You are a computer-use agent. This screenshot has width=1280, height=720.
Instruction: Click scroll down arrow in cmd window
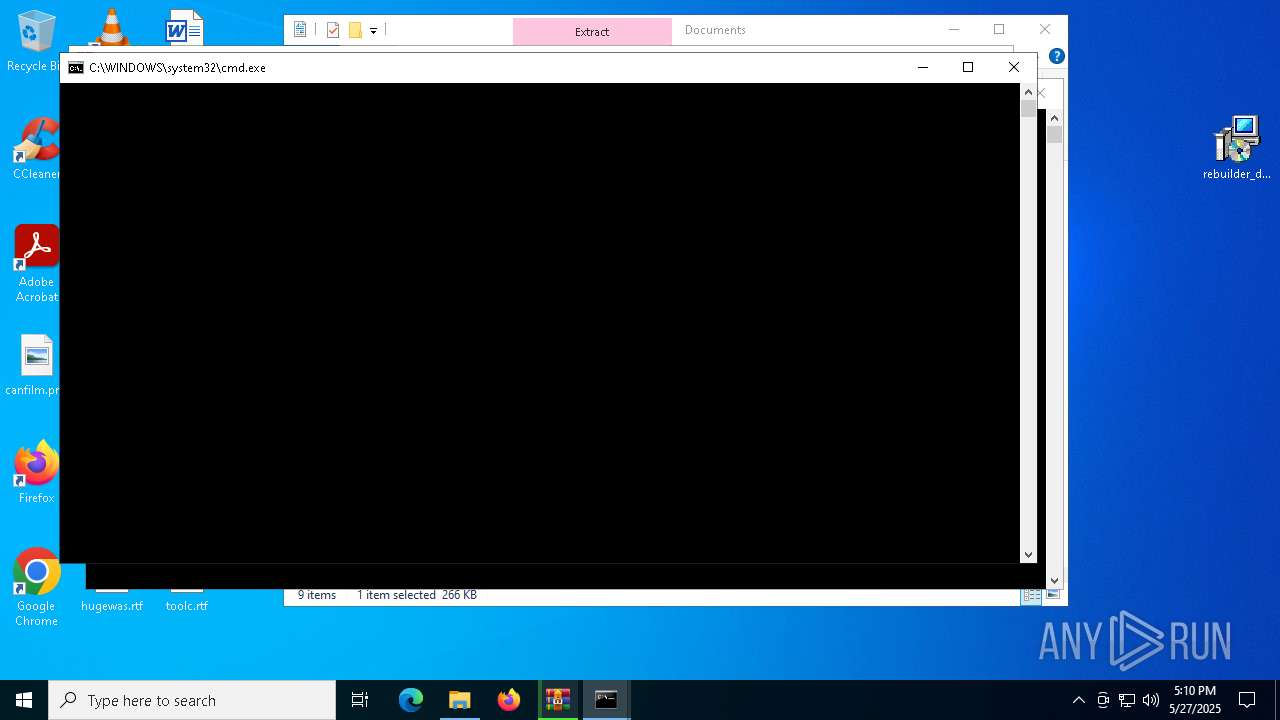pos(1028,554)
